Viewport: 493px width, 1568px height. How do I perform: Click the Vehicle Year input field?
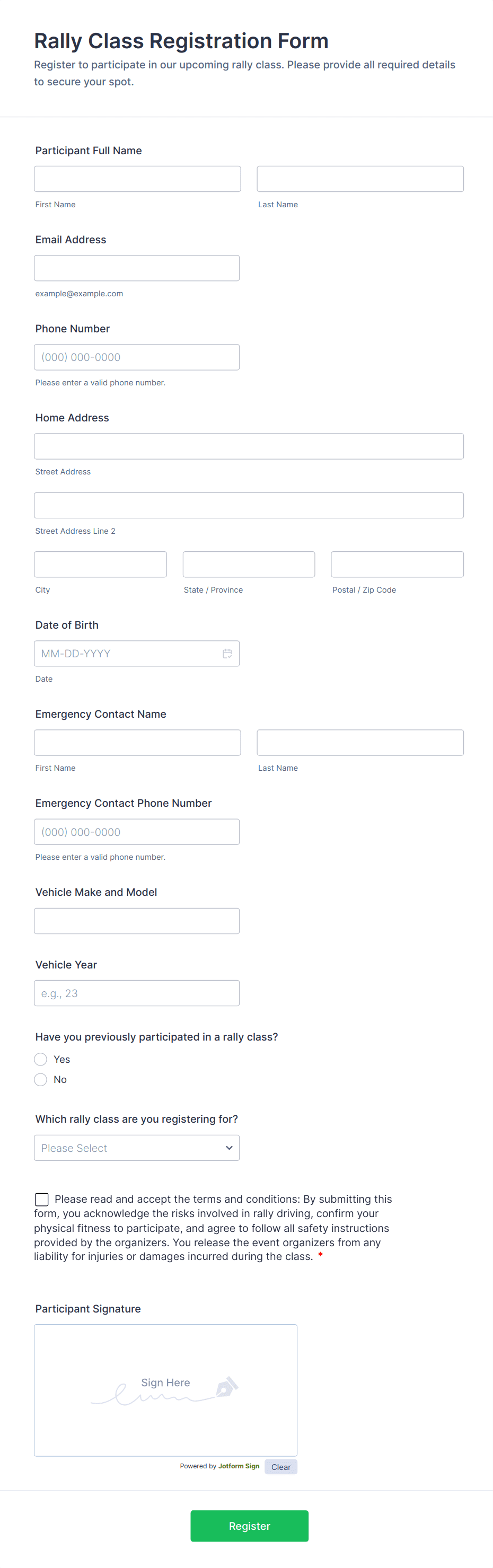coord(136,993)
